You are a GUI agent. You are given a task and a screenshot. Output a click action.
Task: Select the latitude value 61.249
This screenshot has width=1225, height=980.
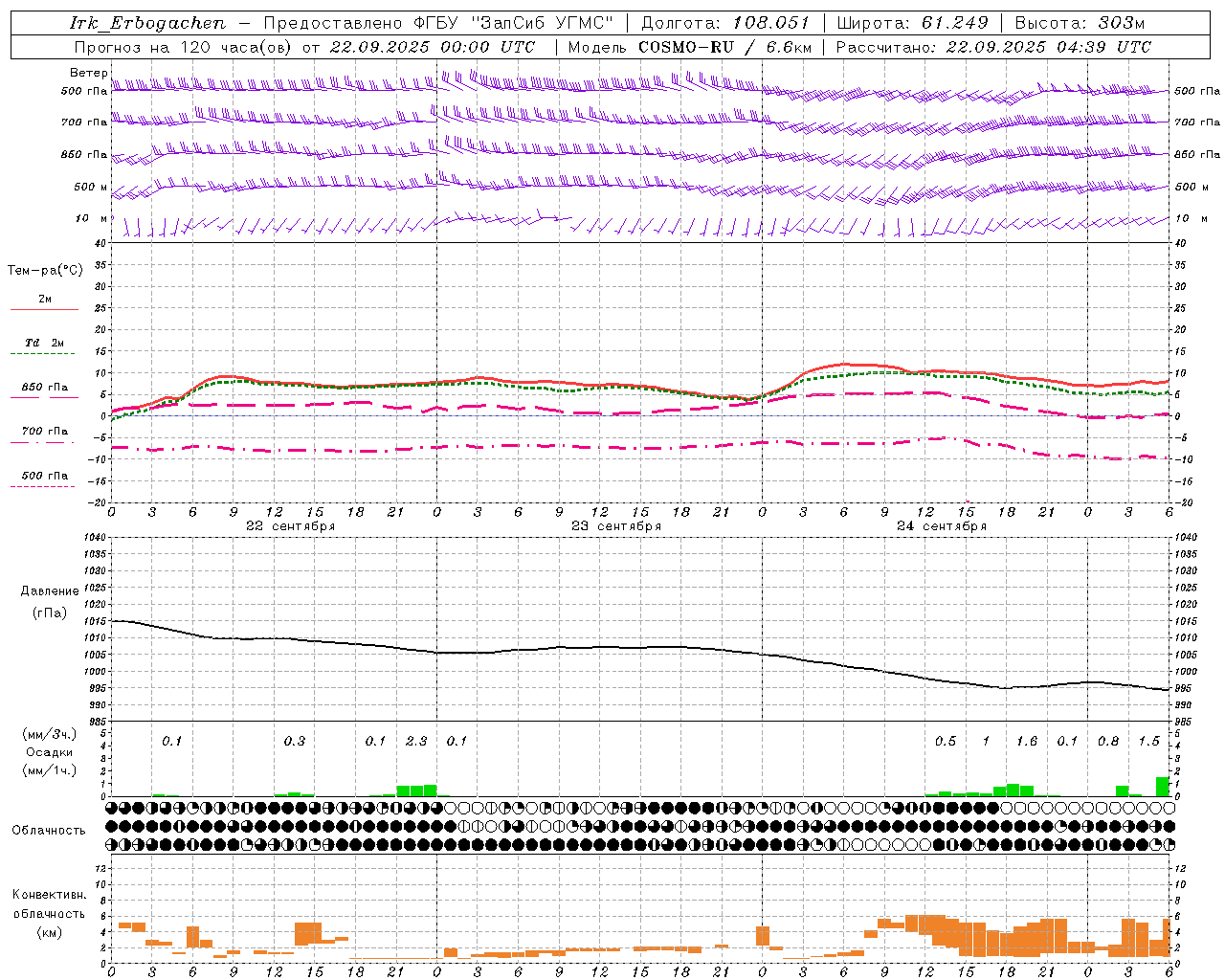click(954, 23)
